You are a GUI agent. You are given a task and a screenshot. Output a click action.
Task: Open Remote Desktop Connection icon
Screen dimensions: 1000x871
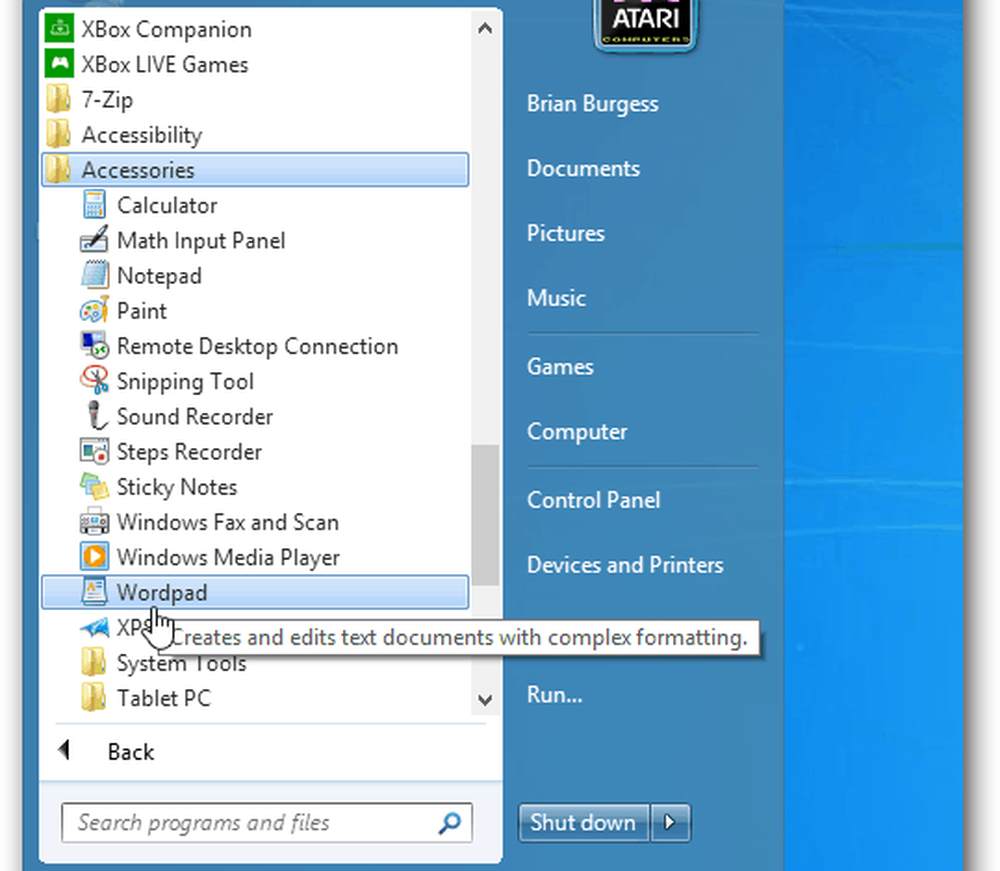pyautogui.click(x=94, y=346)
